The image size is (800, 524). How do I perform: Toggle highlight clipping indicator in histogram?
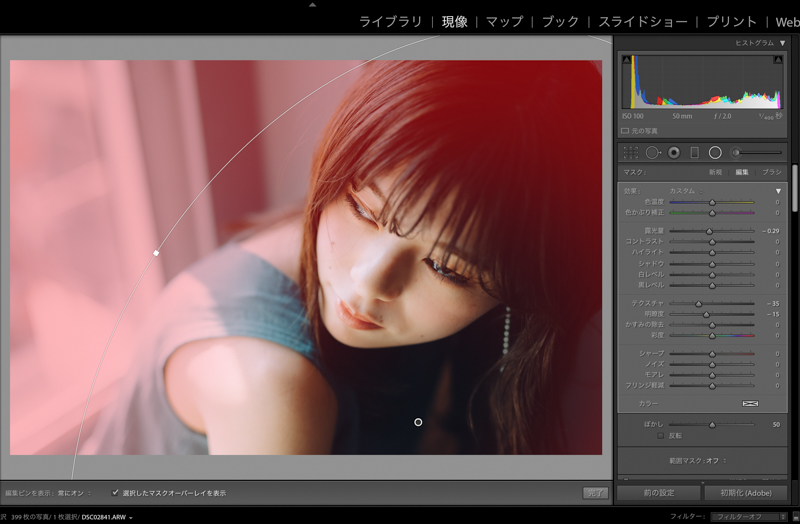[778, 60]
